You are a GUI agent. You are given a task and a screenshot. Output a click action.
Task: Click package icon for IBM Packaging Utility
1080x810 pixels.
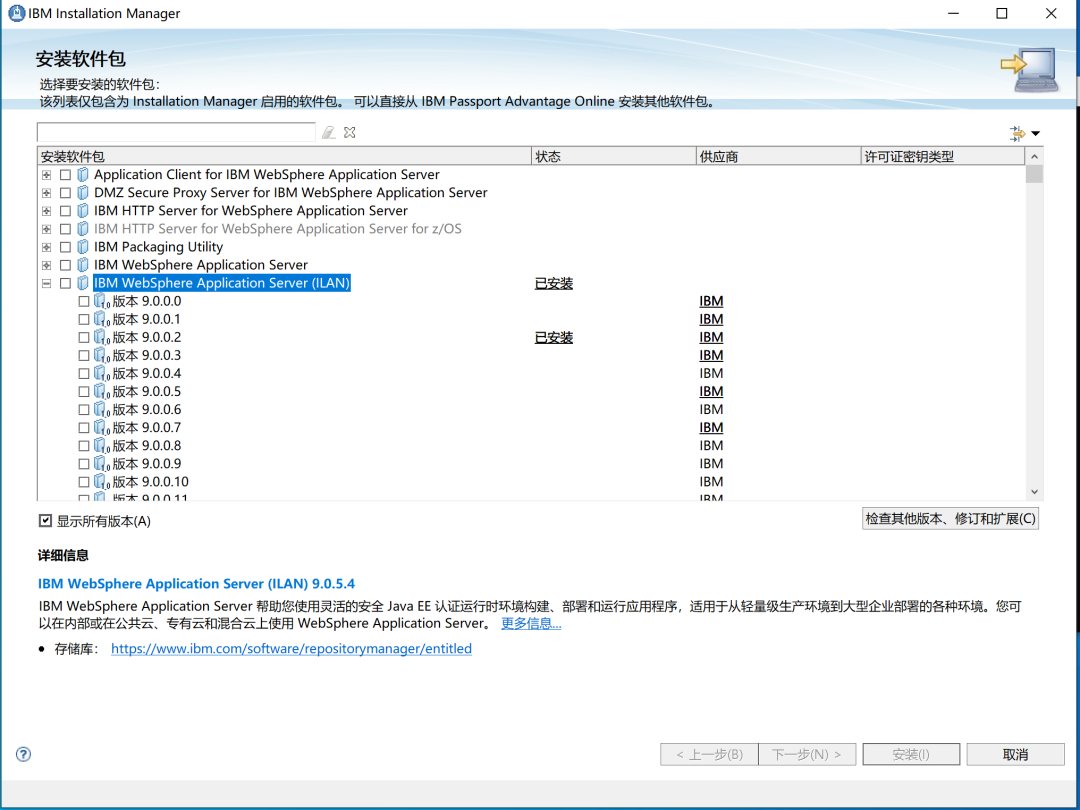(83, 247)
